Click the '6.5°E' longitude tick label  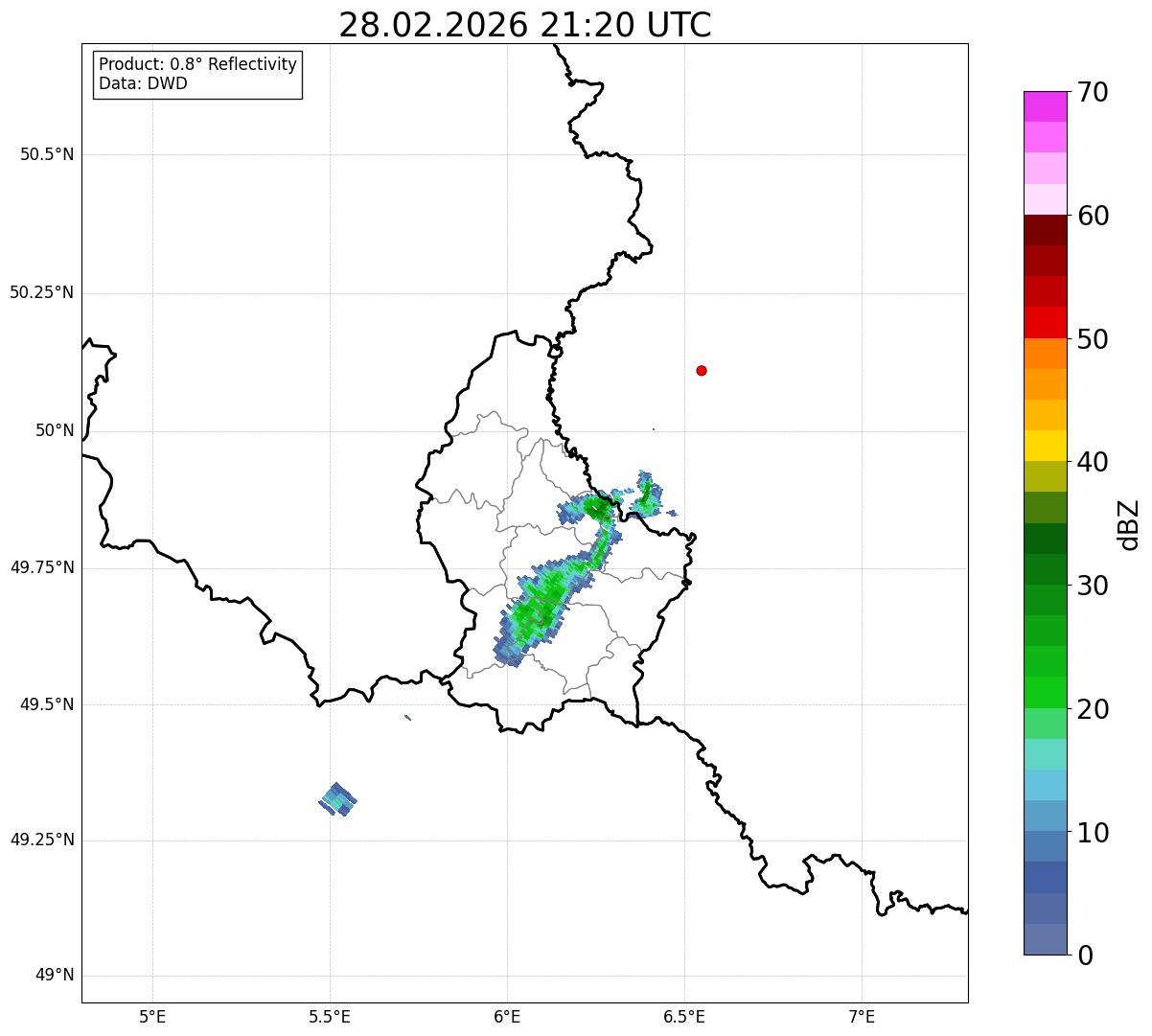tap(684, 1017)
